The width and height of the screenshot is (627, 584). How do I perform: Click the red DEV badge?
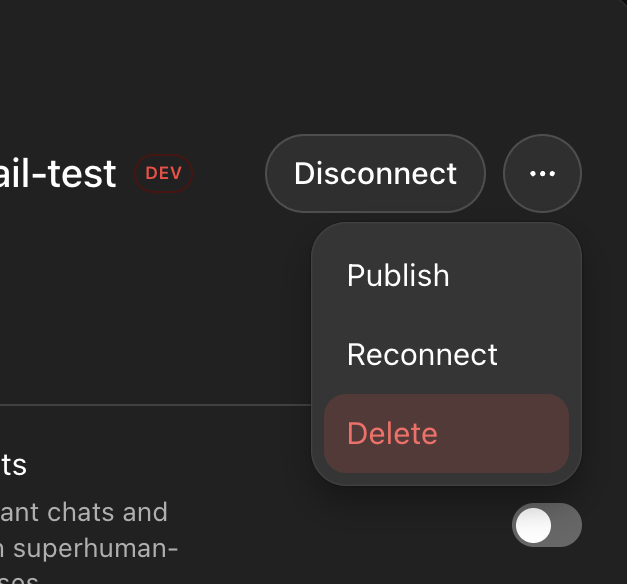(x=164, y=173)
